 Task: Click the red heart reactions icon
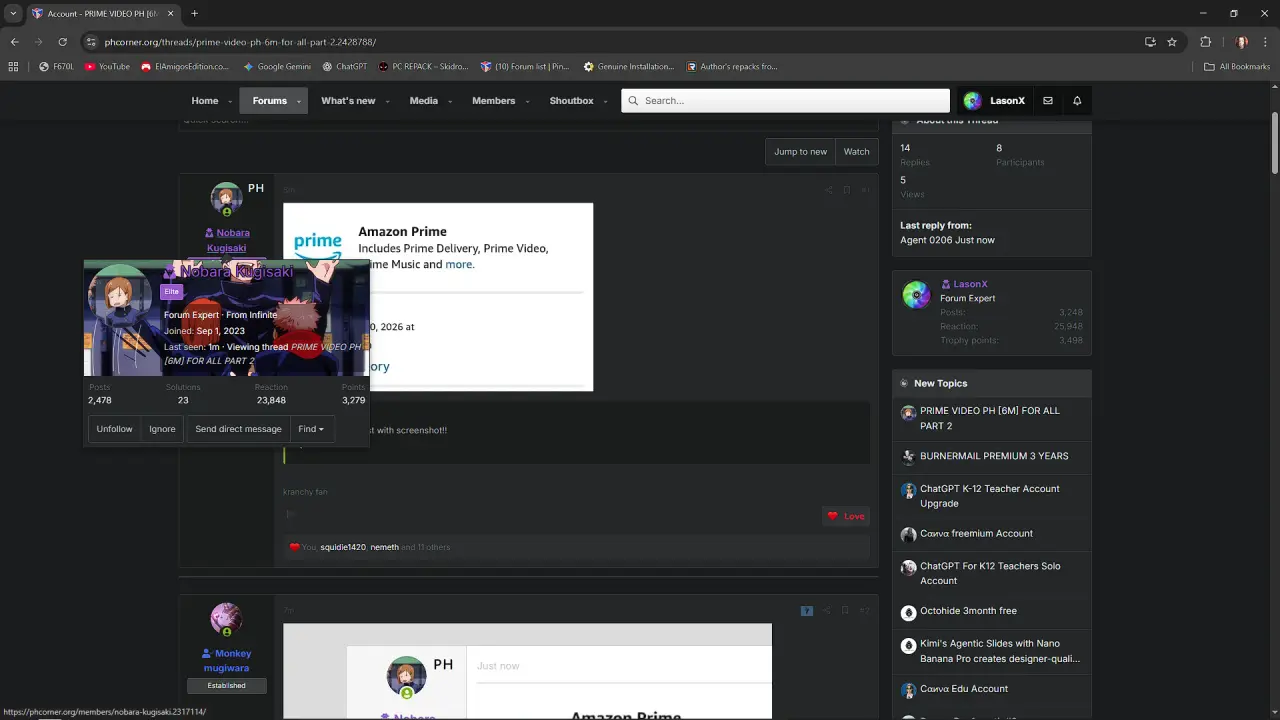[x=294, y=547]
